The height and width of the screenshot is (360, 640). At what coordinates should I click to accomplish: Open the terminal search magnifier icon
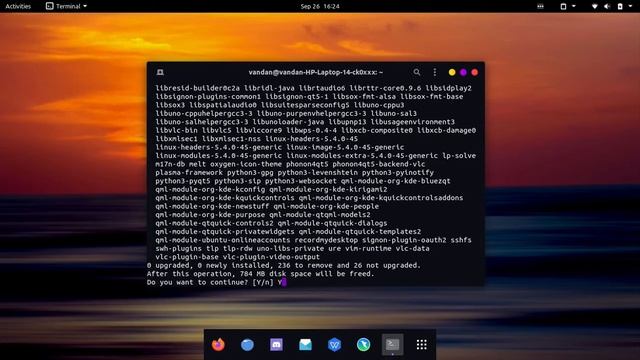[x=416, y=72]
